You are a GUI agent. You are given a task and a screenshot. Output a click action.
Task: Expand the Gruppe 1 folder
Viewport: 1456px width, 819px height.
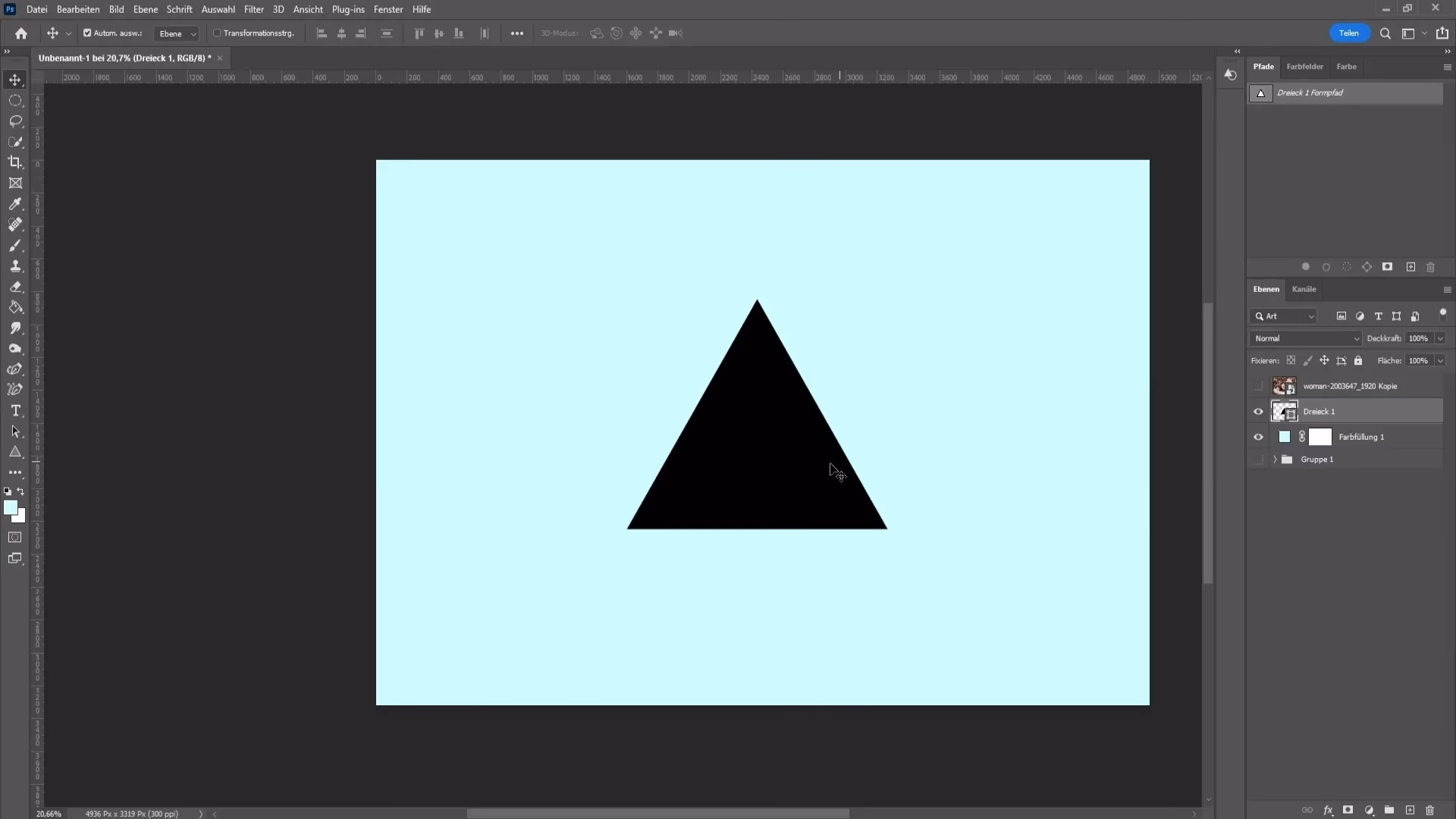click(1274, 460)
